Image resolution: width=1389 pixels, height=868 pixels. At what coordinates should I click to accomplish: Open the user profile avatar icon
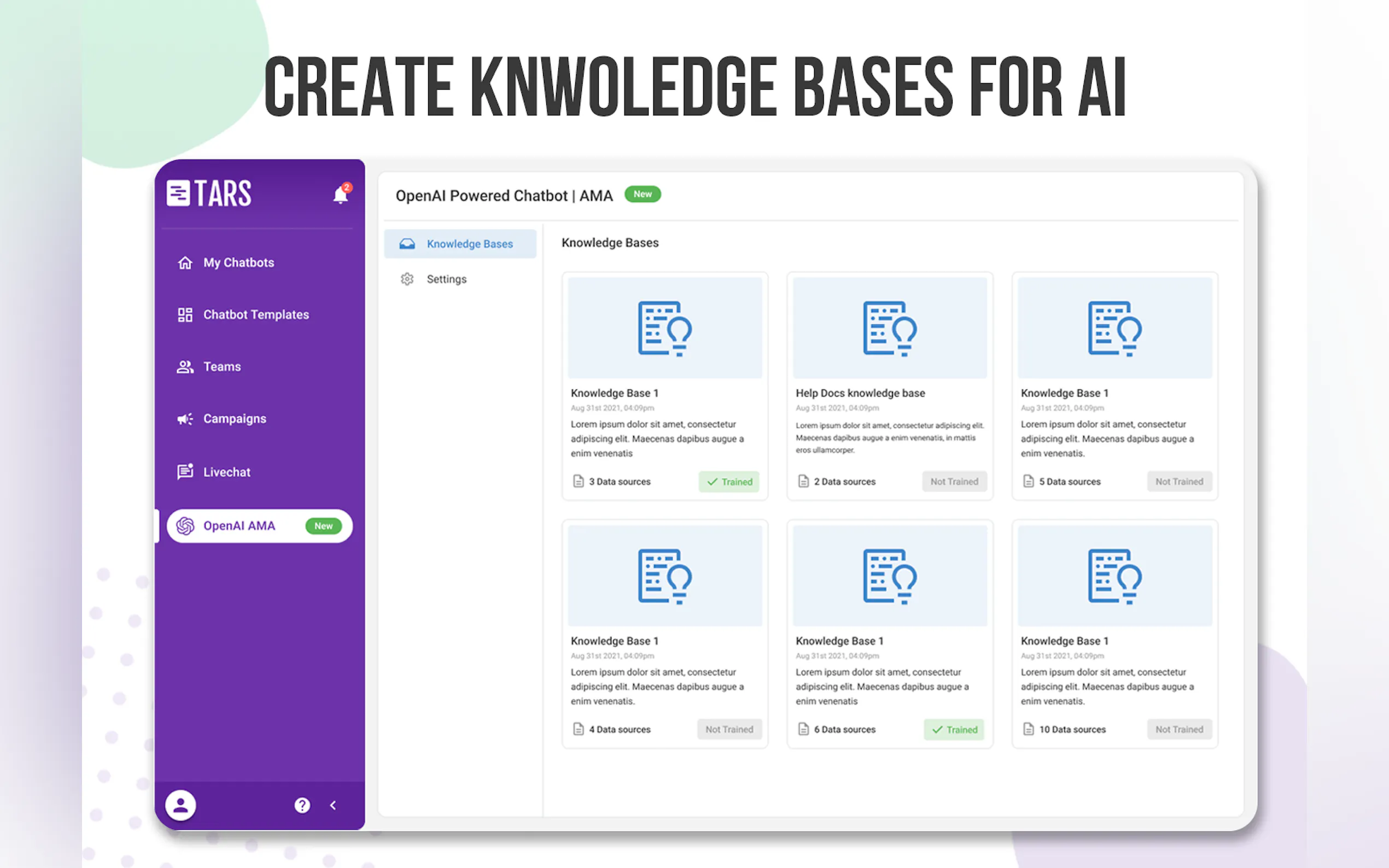click(180, 805)
